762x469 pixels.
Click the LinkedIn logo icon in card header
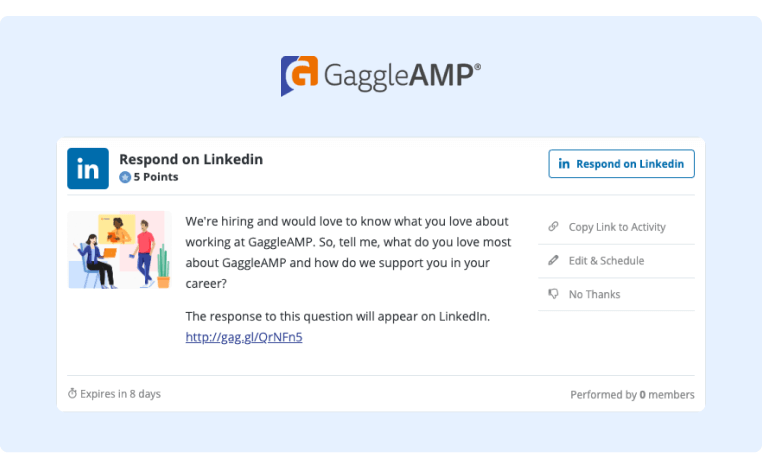click(x=88, y=168)
